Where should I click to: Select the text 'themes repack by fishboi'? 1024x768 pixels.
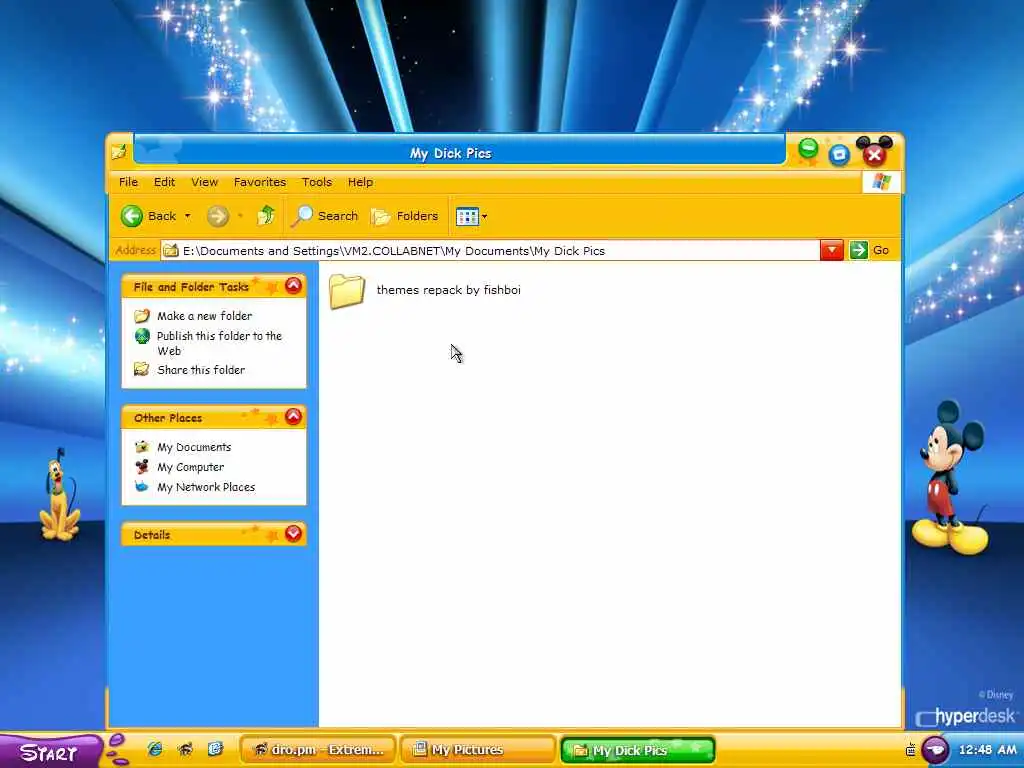point(449,290)
